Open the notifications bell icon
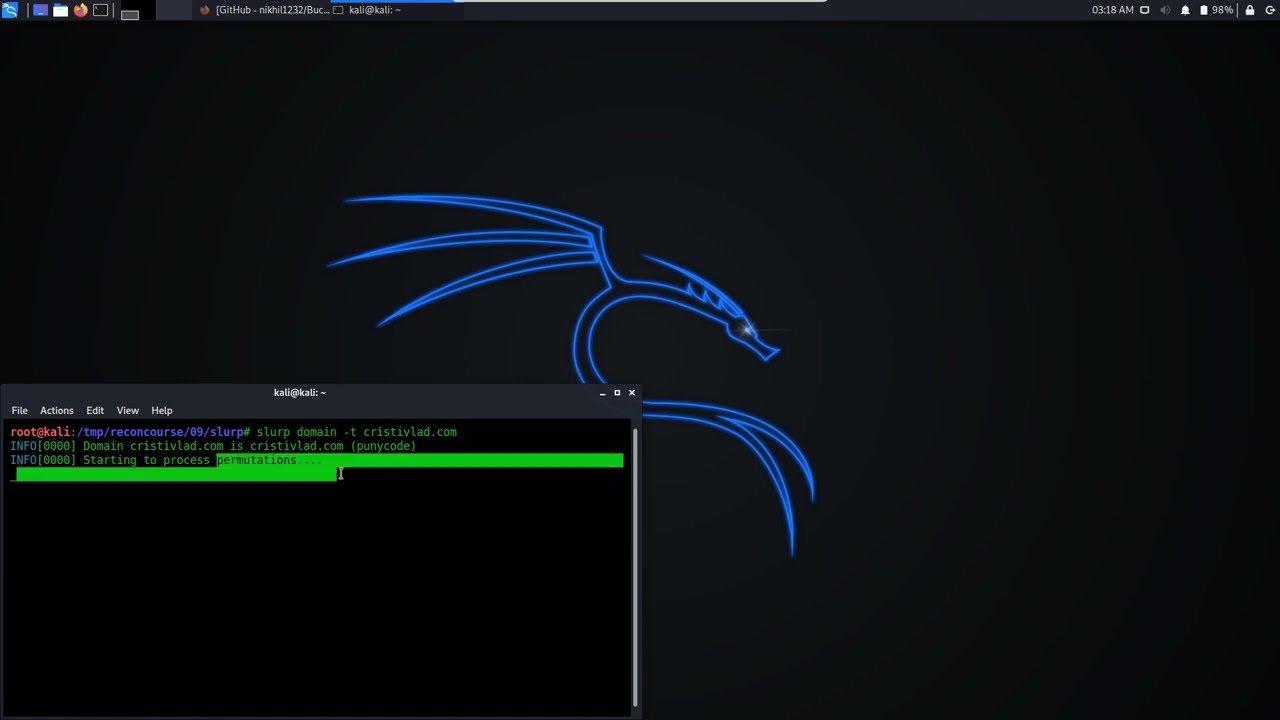1280x720 pixels. pos(1185,10)
